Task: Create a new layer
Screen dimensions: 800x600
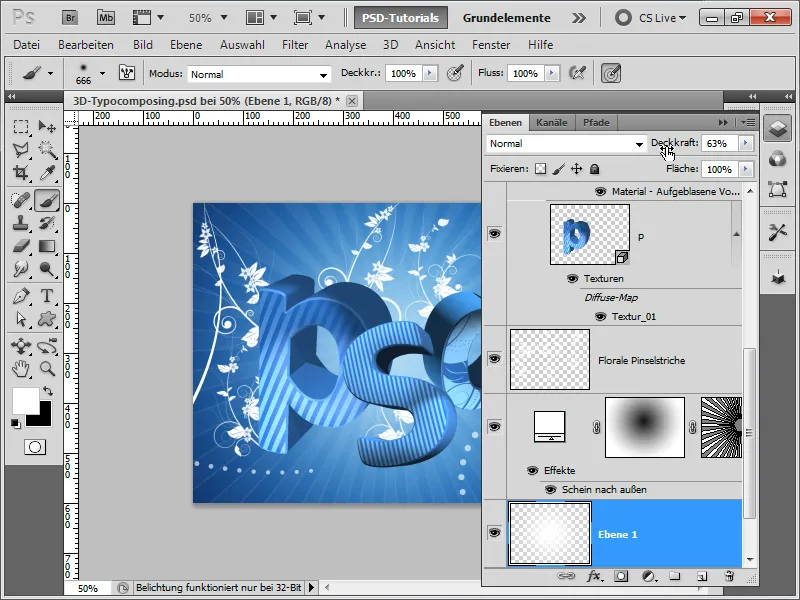Action: [702, 577]
